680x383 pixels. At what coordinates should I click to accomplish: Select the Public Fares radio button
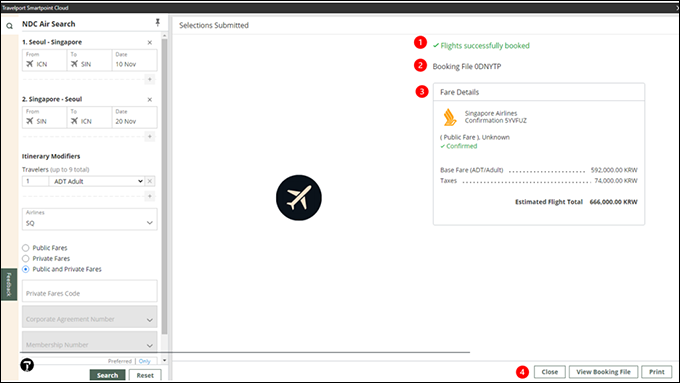26,248
